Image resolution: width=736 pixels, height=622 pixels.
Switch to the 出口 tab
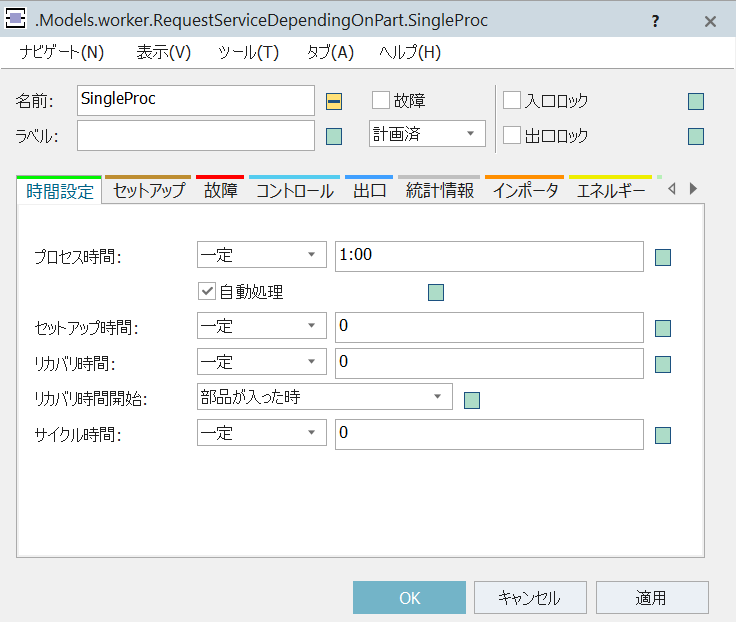(x=369, y=191)
